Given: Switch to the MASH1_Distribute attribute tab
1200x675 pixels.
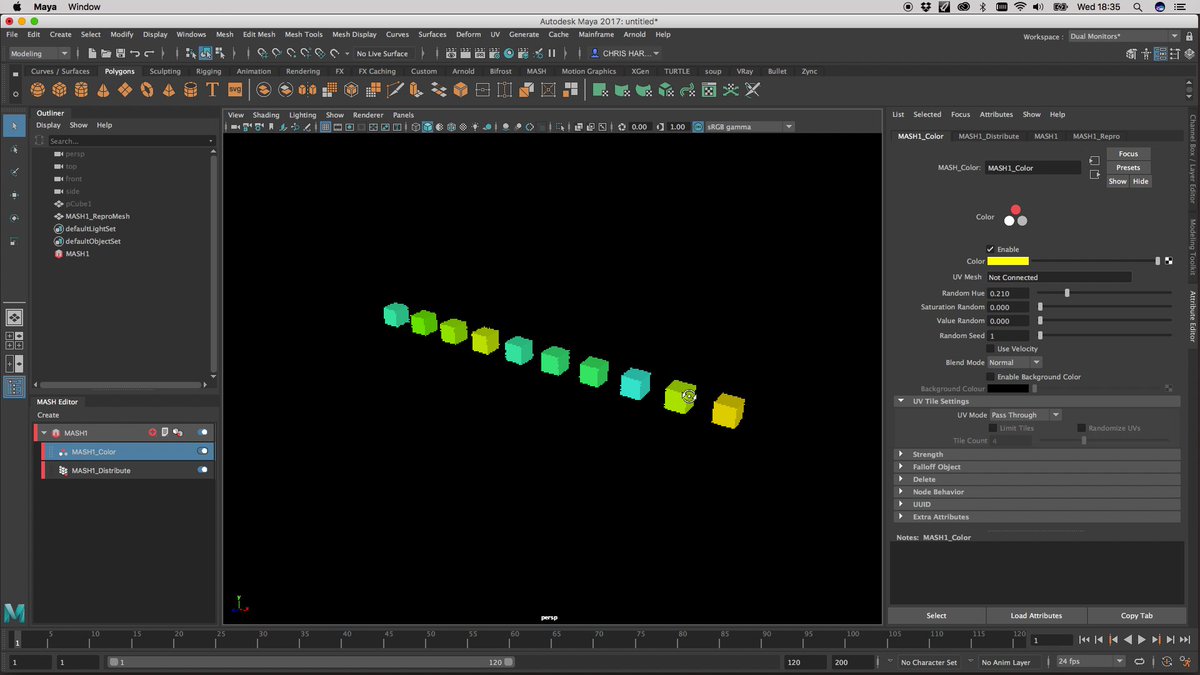Looking at the screenshot, I should tap(988, 136).
